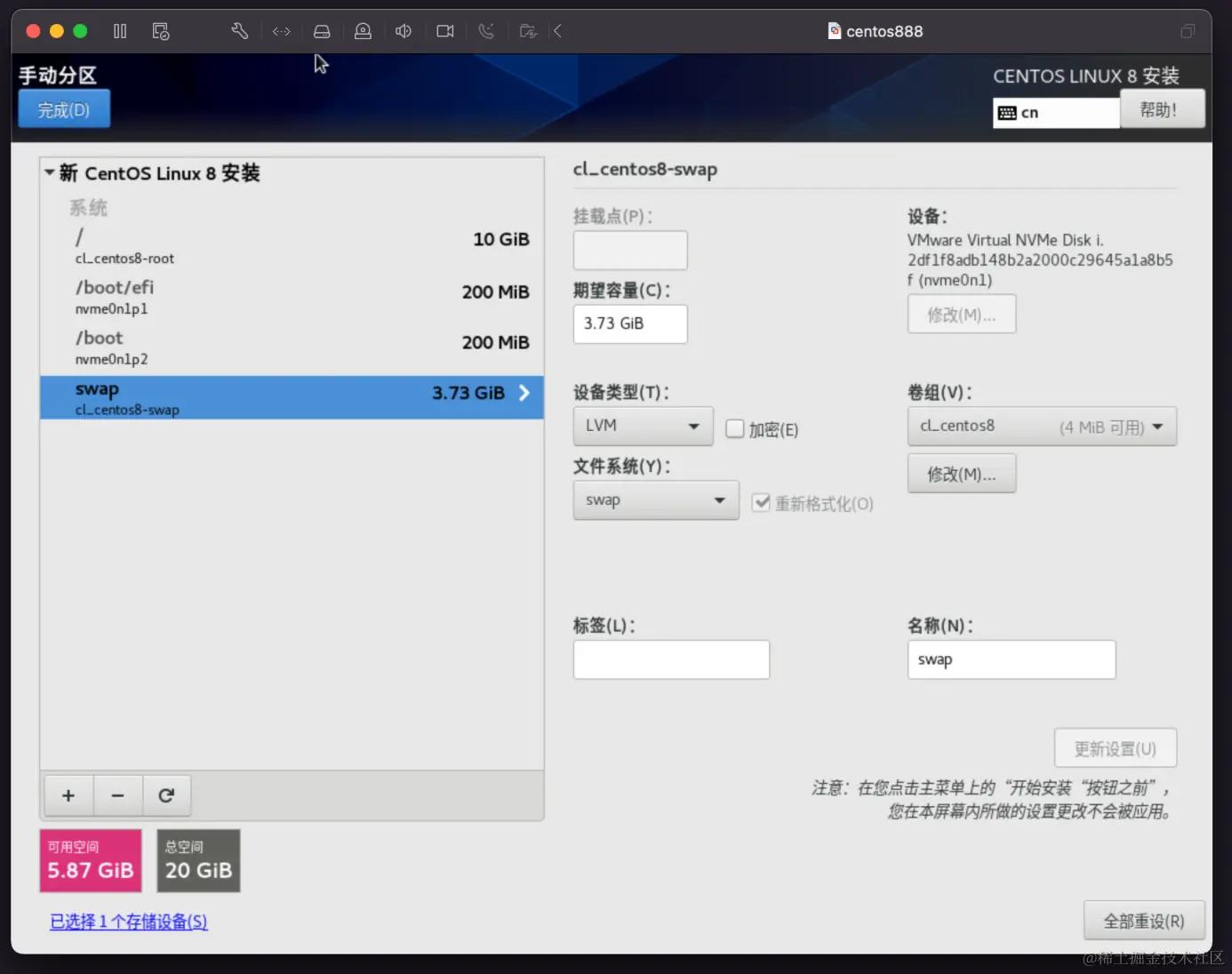Click the 手动分区 heading text
Image resolution: width=1232 pixels, height=974 pixels.
pyautogui.click(x=58, y=76)
